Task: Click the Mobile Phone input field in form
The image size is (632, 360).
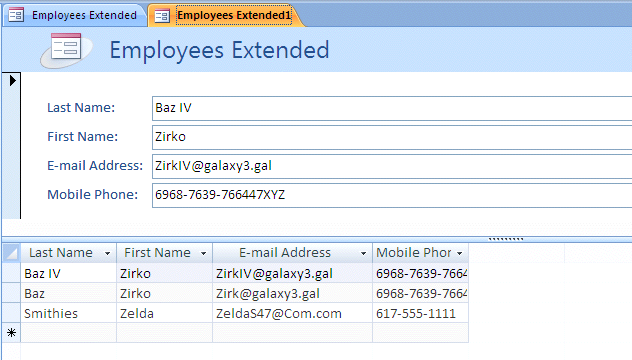Action: [x=392, y=195]
